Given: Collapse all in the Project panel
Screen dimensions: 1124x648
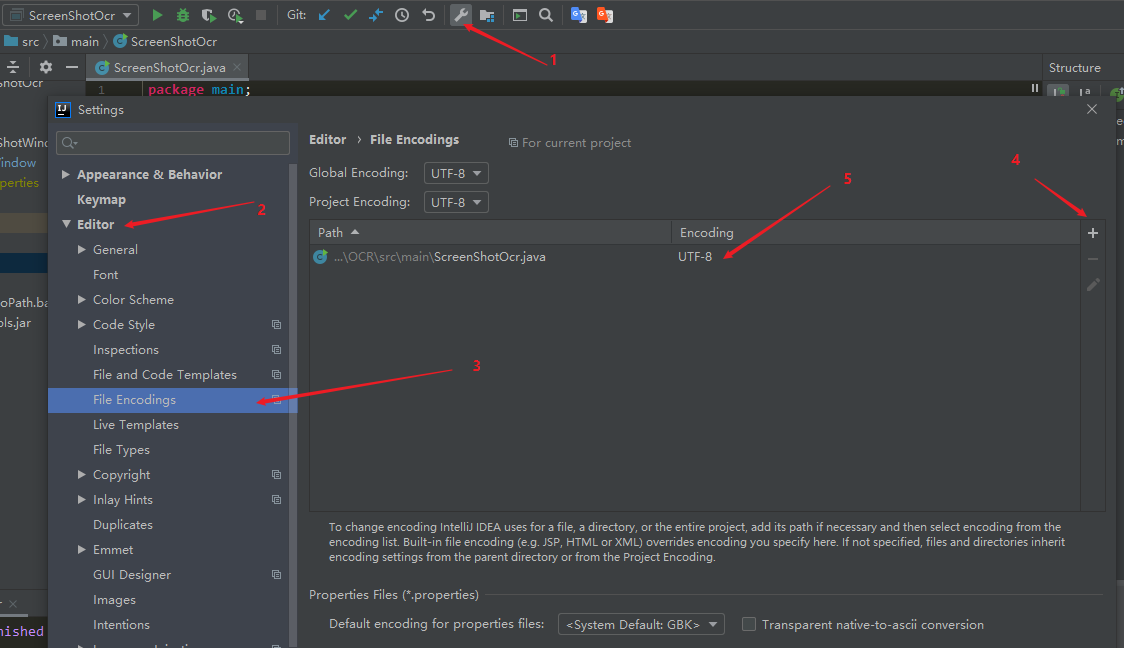Looking at the screenshot, I should 13,67.
